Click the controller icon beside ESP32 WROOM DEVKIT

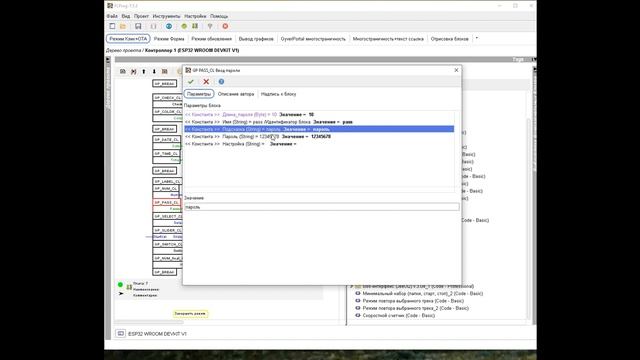(x=120, y=333)
